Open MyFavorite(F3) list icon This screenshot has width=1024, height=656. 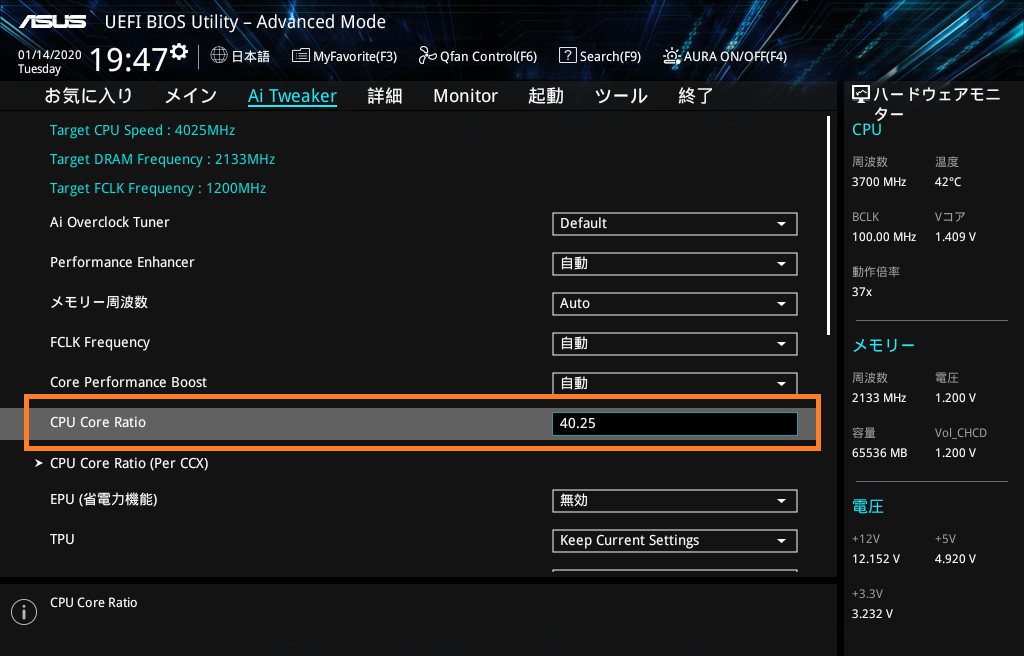pos(300,56)
